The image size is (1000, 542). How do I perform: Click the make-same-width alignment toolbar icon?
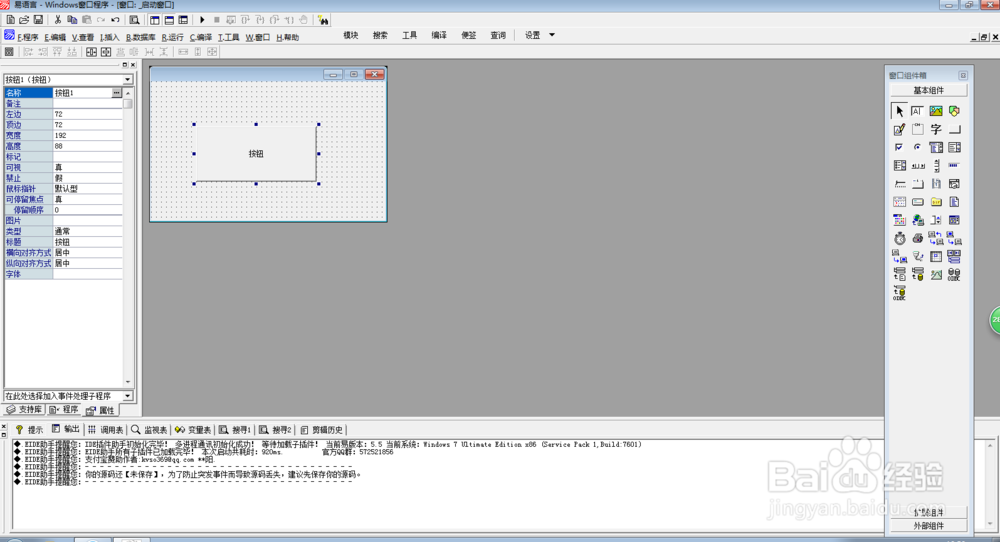[x=183, y=52]
